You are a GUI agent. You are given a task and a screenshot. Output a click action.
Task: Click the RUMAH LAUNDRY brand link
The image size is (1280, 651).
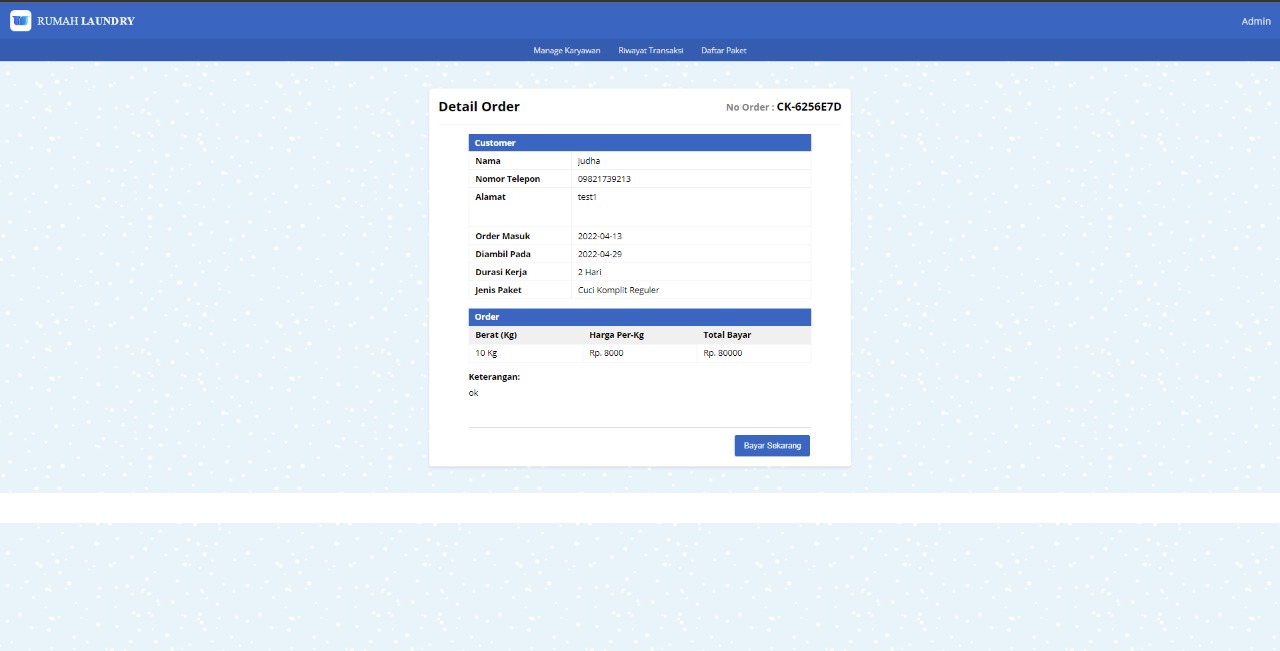pyautogui.click(x=85, y=20)
